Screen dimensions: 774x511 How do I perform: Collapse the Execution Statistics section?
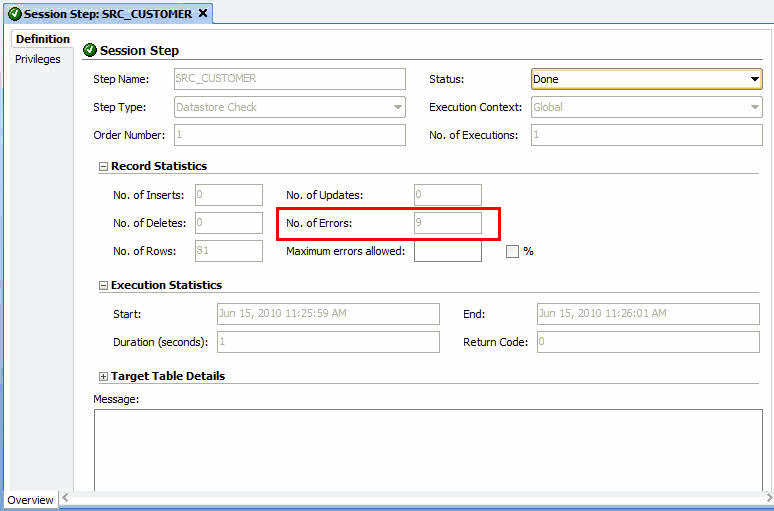point(103,285)
